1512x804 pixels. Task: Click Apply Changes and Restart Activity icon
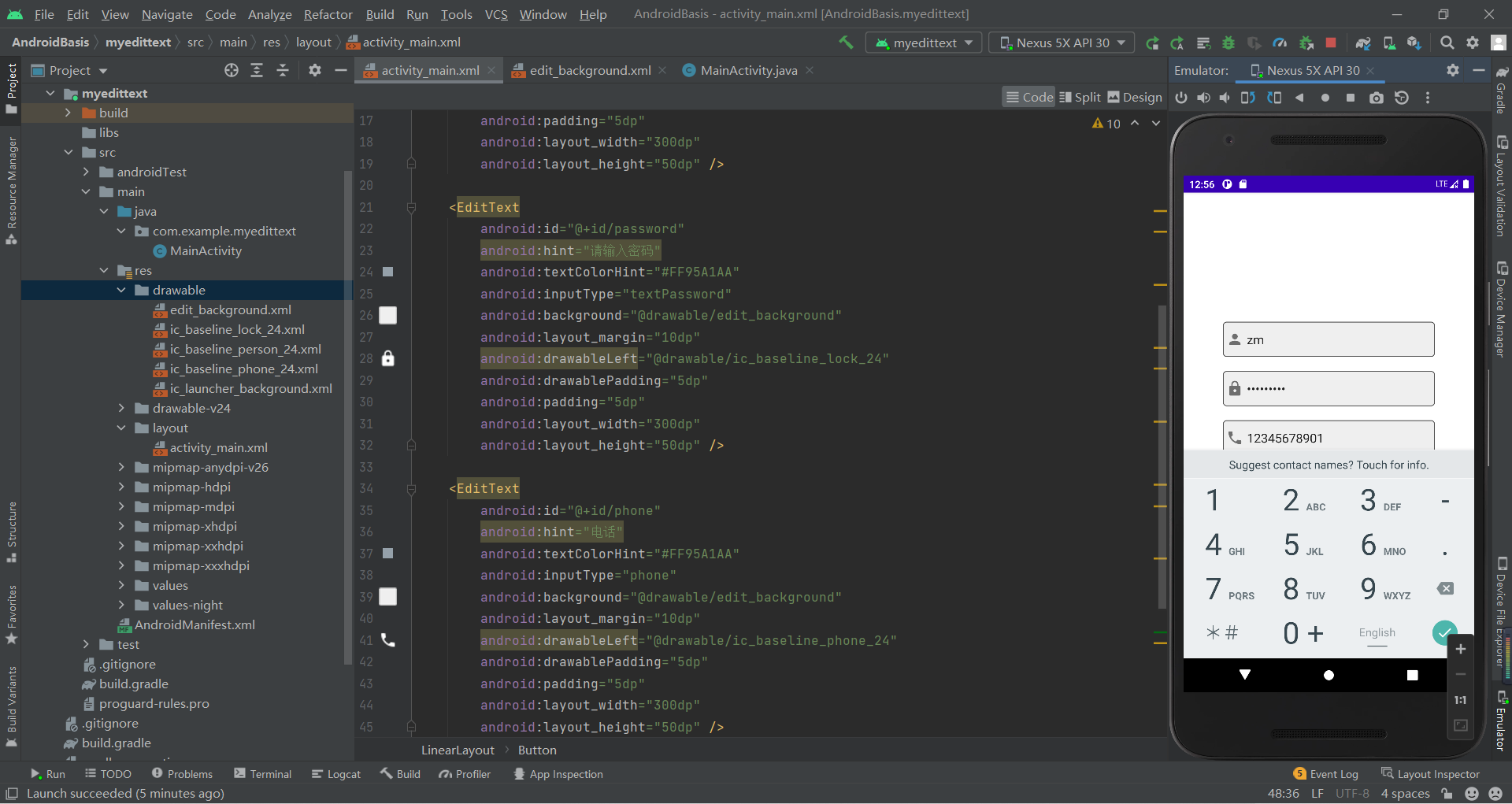tap(1177, 43)
